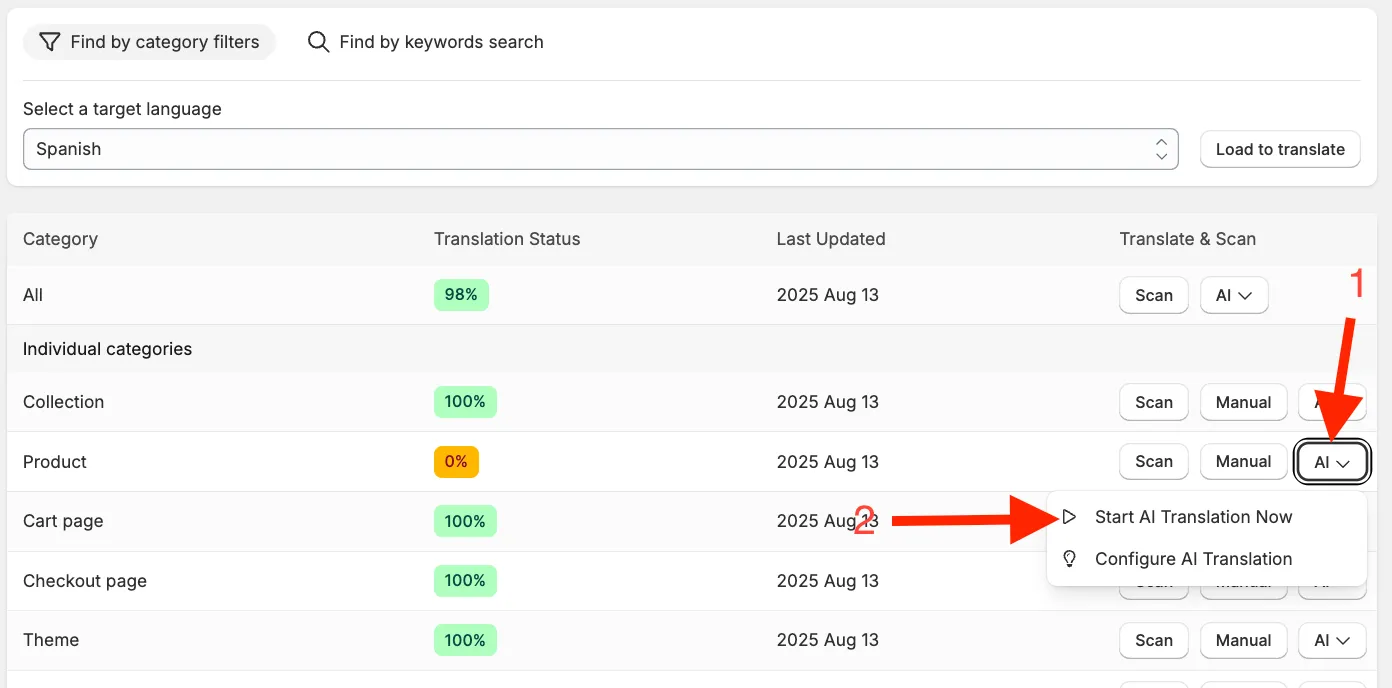1392x688 pixels.
Task: Click the Collection category name
Action: coord(63,402)
